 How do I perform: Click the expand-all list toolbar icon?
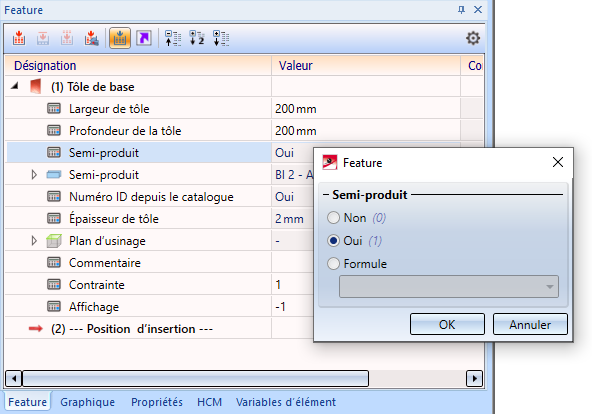221,38
